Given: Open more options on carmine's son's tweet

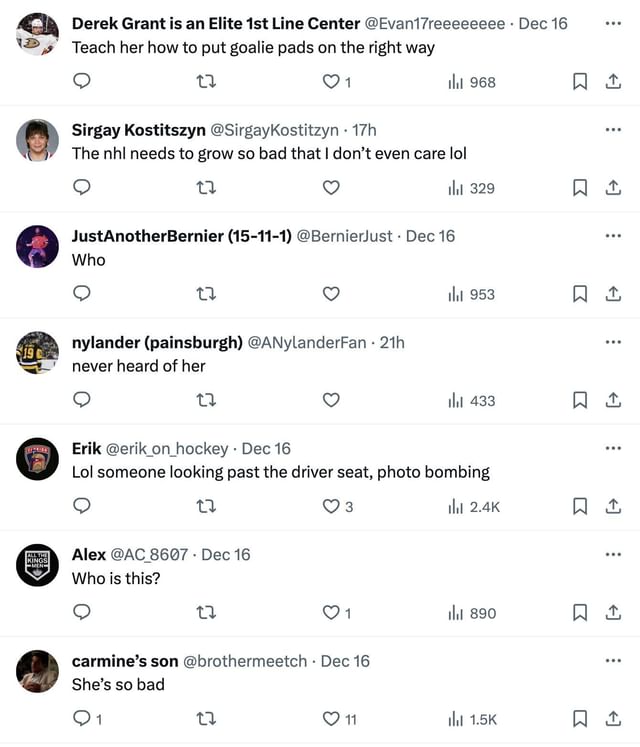Looking at the screenshot, I should click(x=613, y=661).
